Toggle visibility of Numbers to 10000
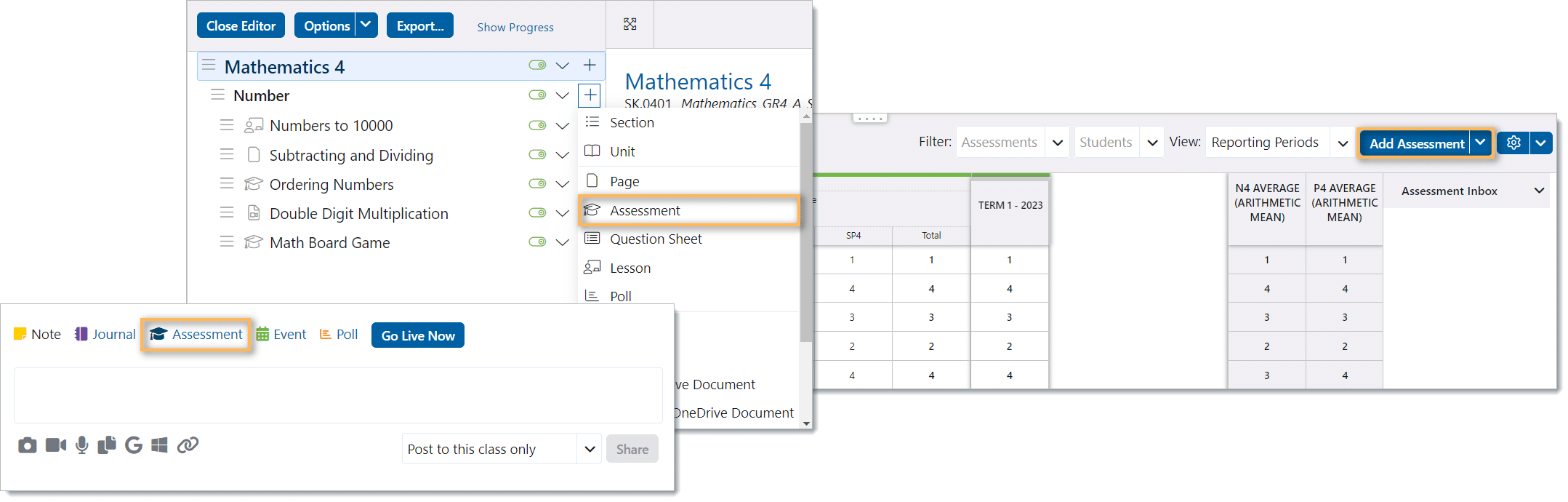Screen dimensions: 1568x502 click(537, 125)
